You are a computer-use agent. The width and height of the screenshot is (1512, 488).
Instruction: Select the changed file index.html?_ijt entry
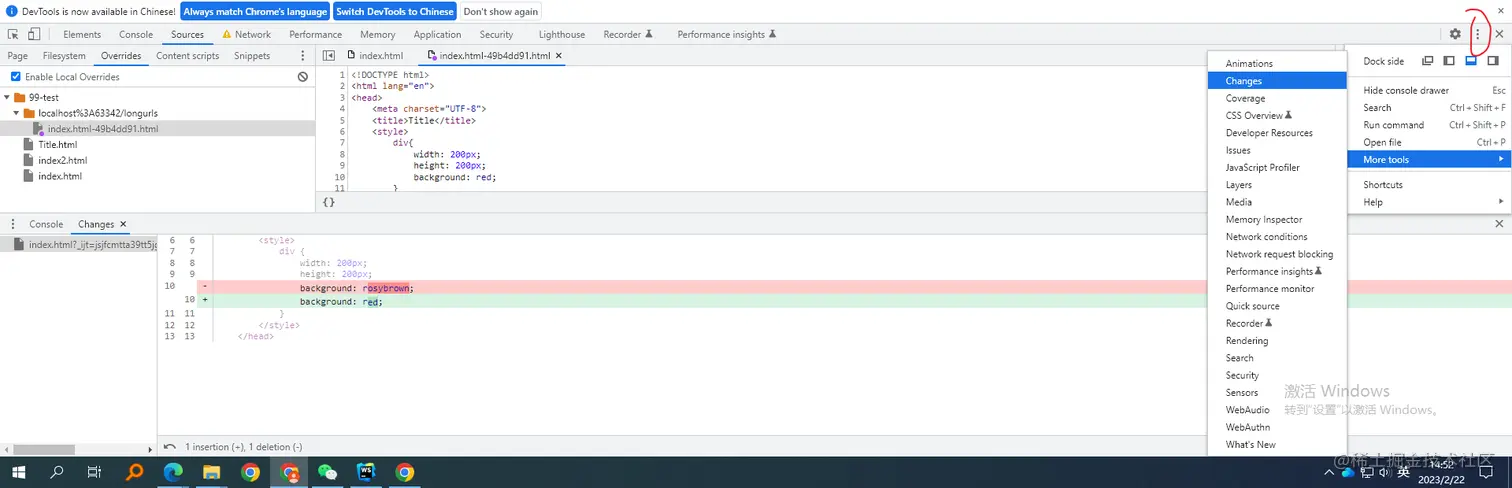pos(79,244)
